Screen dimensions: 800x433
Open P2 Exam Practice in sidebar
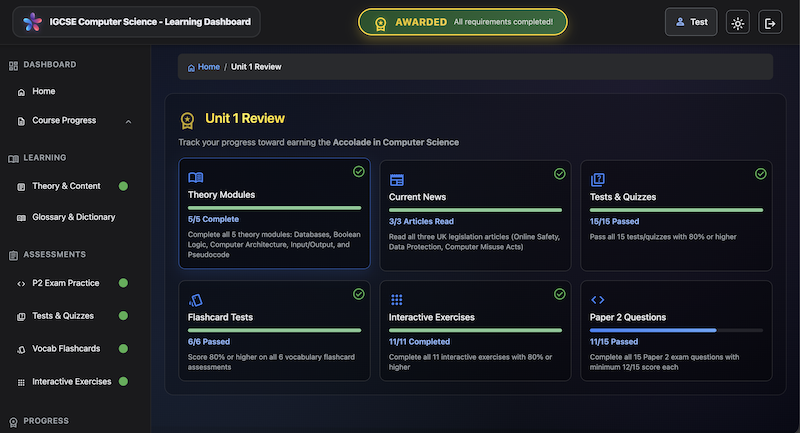(x=65, y=283)
